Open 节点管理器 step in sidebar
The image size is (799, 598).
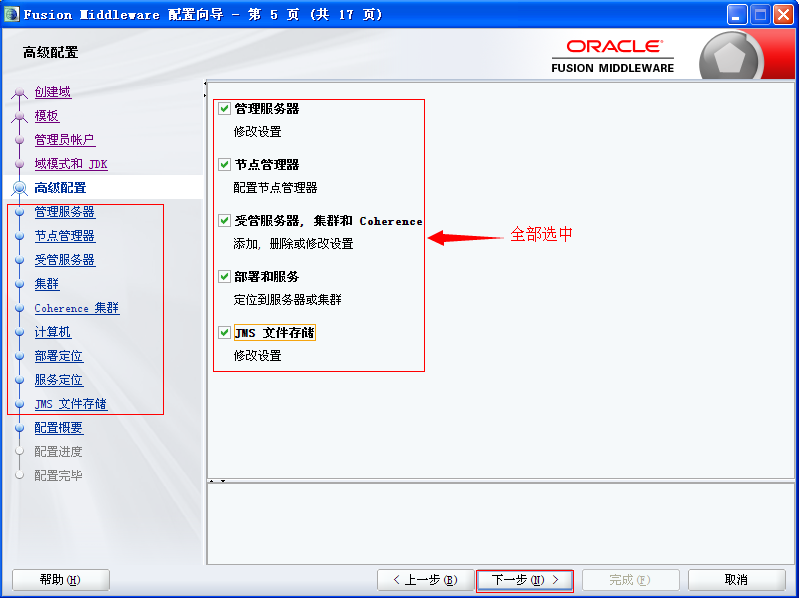[x=65, y=236]
